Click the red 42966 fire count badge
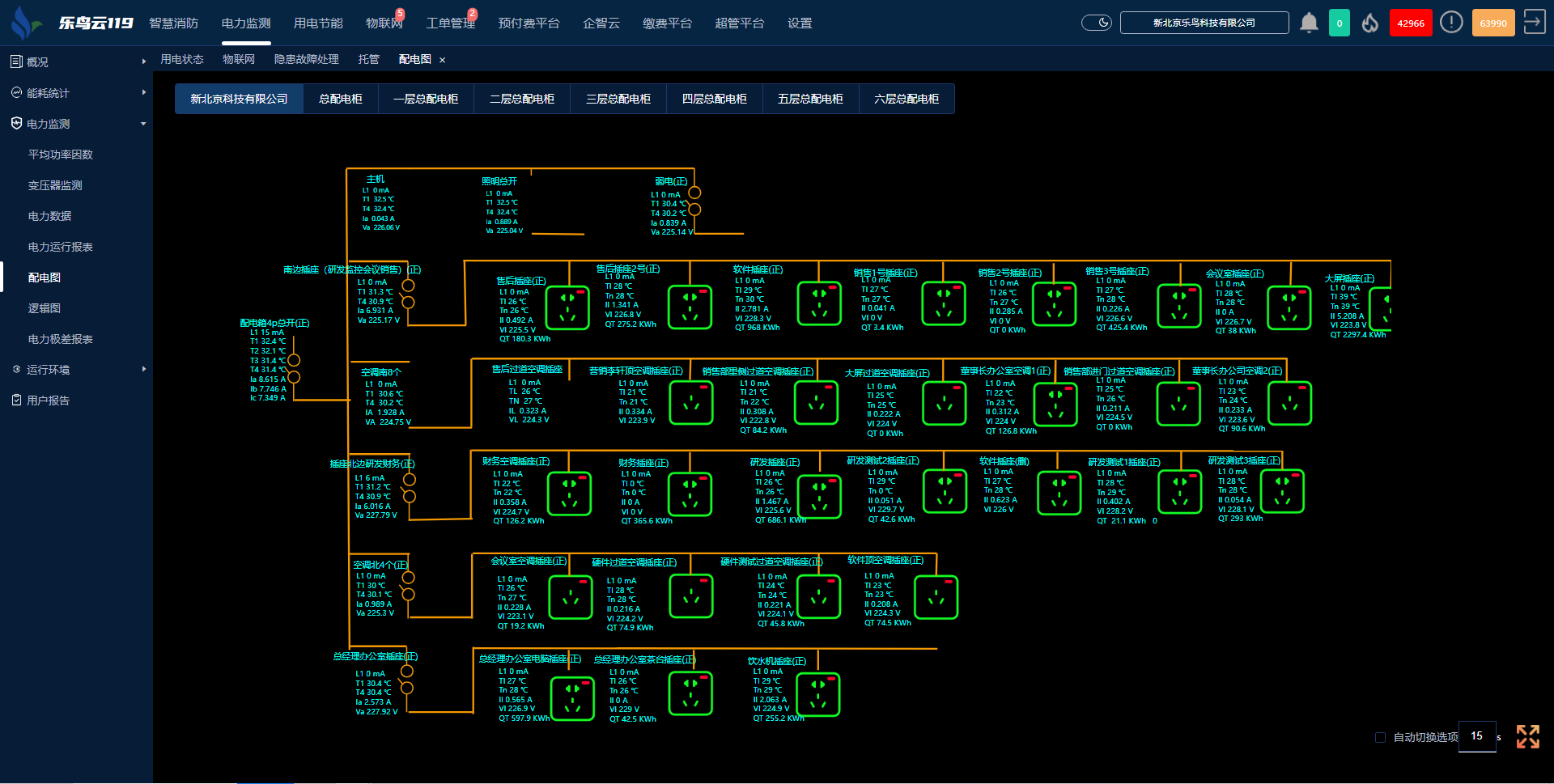1554x784 pixels. 1410,23
